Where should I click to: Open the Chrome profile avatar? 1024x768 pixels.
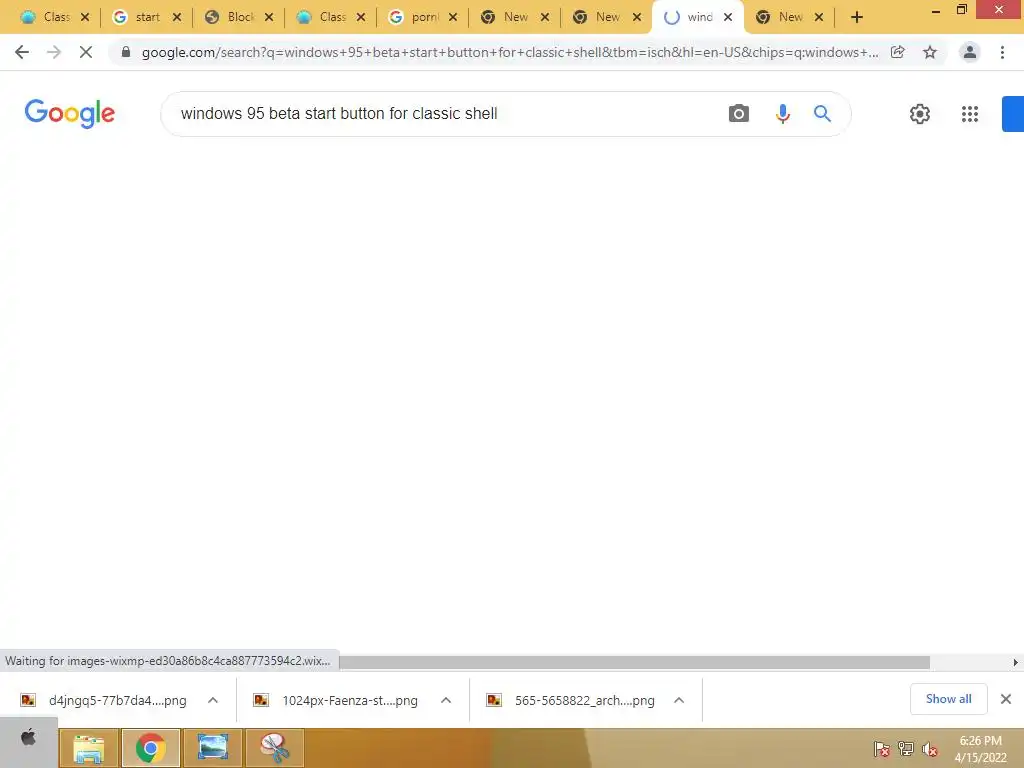tap(970, 52)
